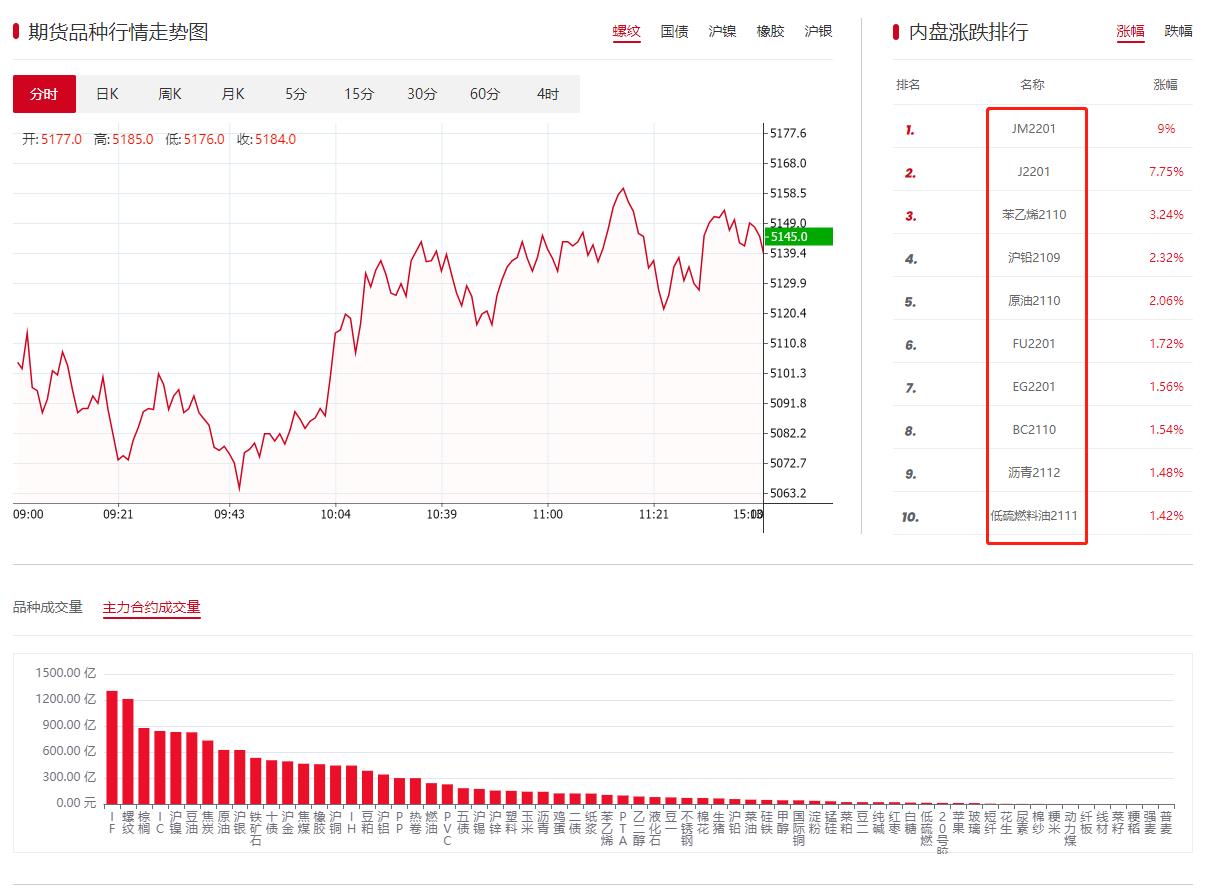View the 沪镍 futures chart
Screen dimensions: 1224x891
(723, 31)
